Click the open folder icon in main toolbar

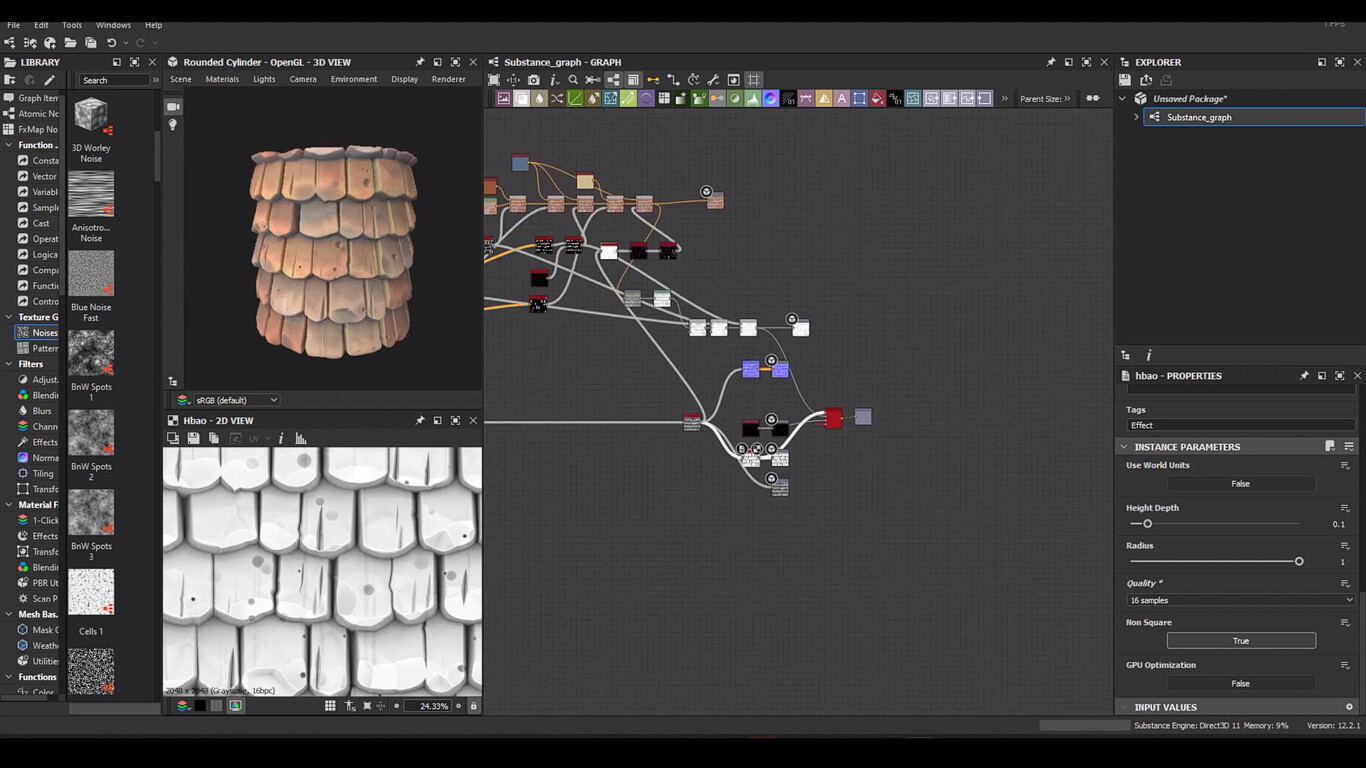click(70, 43)
